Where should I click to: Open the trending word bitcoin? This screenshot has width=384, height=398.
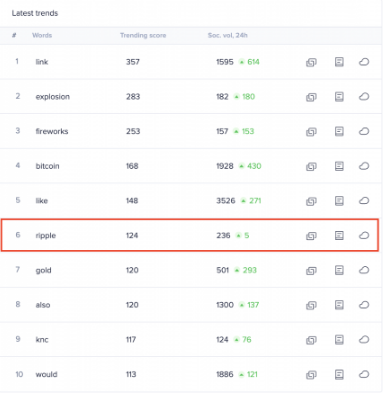tap(47, 166)
